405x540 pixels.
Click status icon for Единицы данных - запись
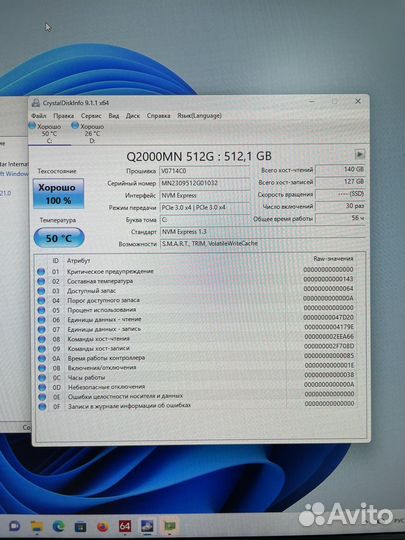[41, 330]
